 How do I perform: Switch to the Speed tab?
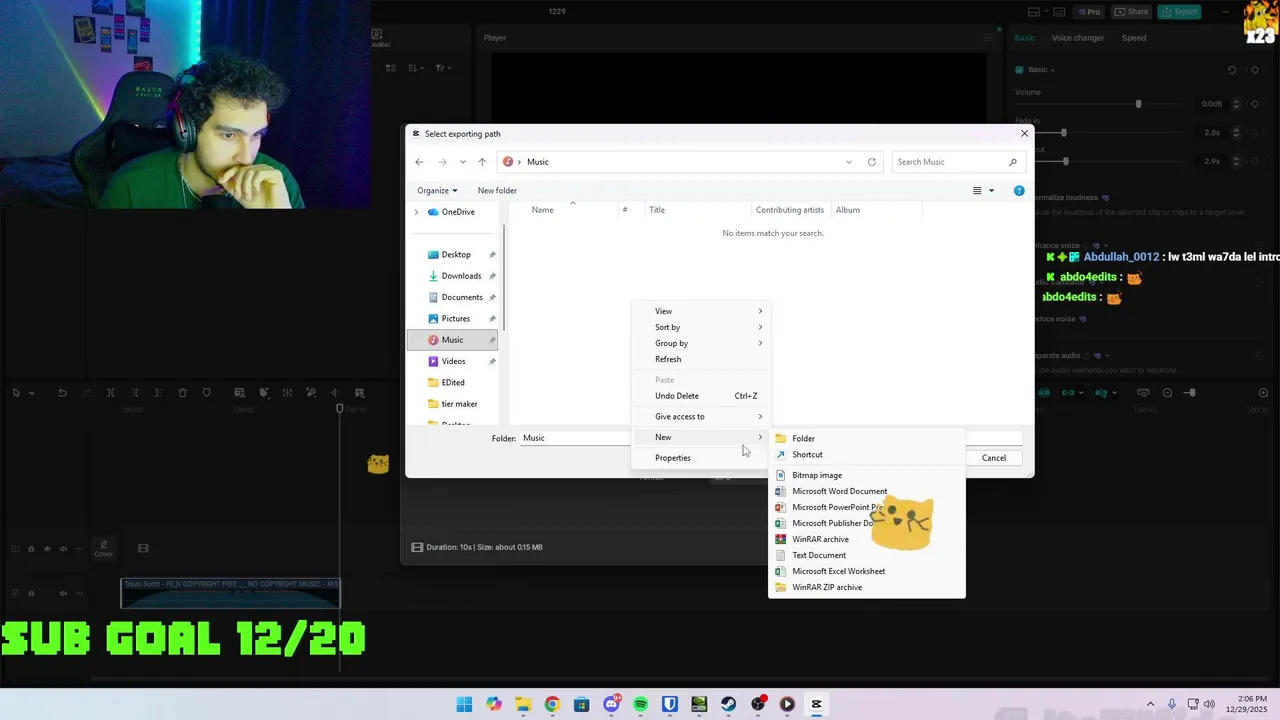click(x=1134, y=38)
